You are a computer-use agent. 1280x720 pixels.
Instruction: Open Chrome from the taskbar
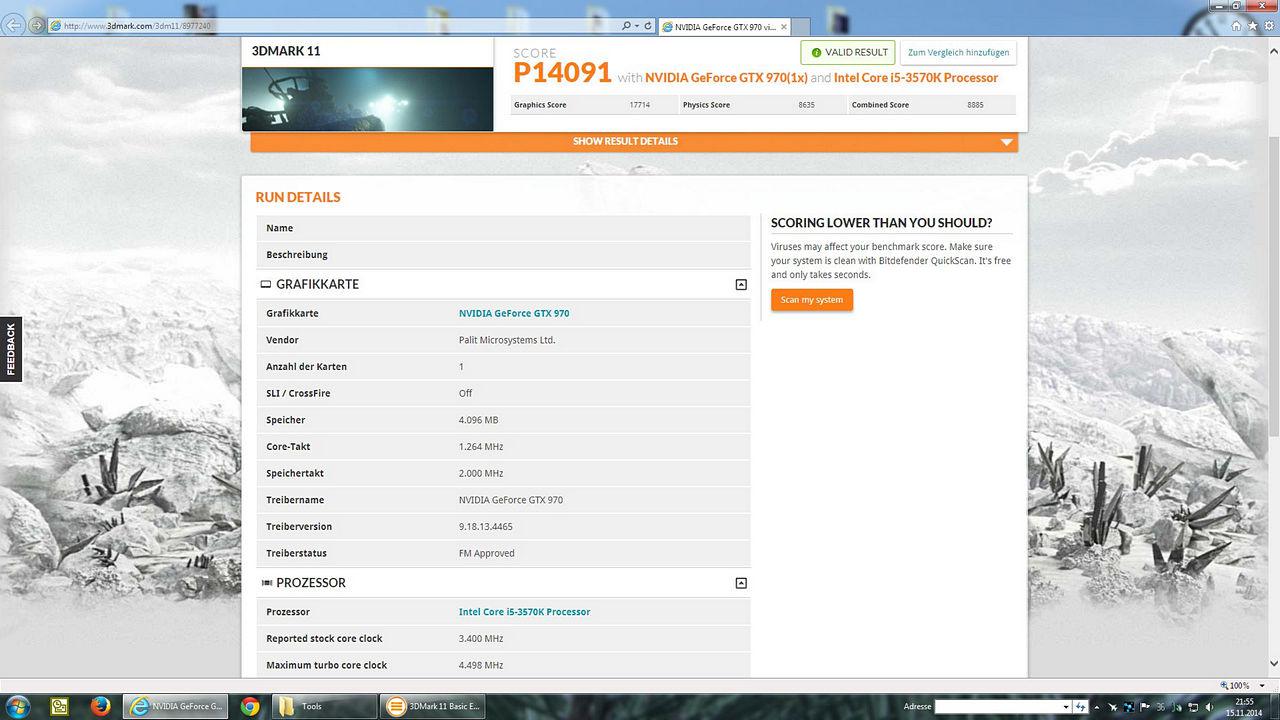(x=250, y=706)
